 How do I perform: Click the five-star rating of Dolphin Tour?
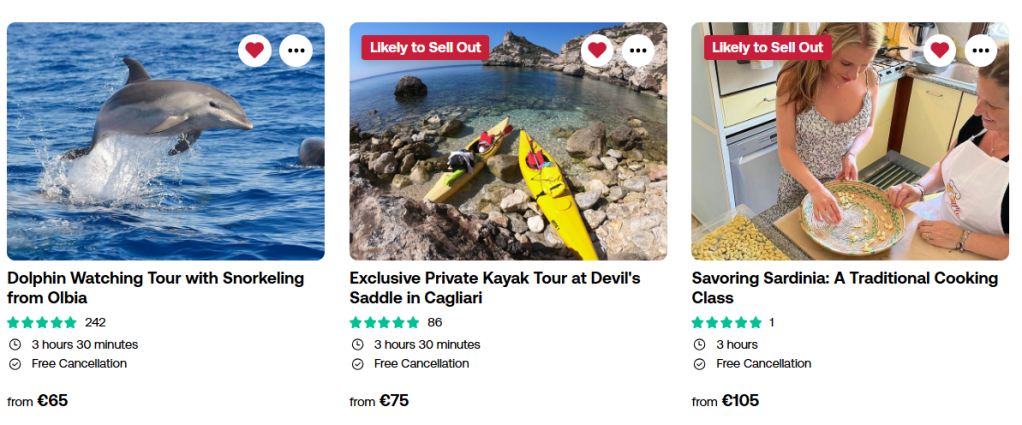[x=42, y=323]
